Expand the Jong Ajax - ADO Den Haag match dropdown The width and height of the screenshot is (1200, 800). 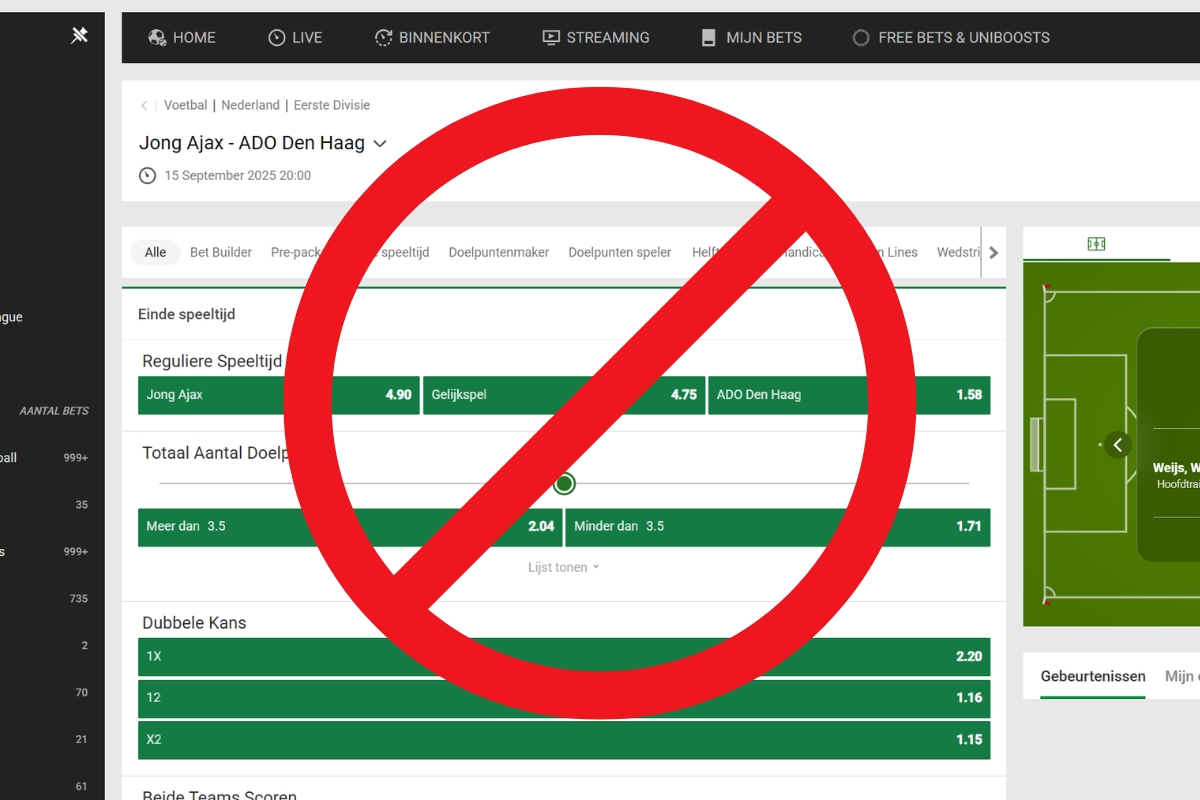pos(380,144)
